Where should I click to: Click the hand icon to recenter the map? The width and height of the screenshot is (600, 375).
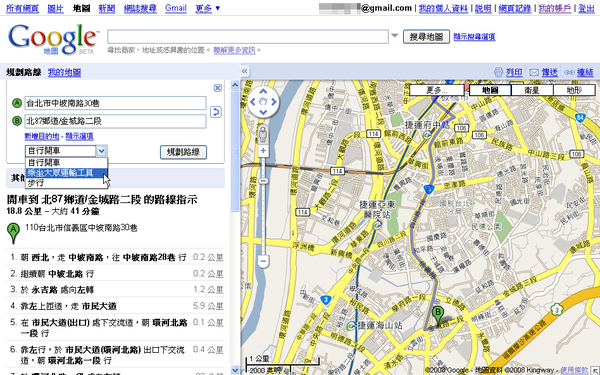[x=263, y=101]
